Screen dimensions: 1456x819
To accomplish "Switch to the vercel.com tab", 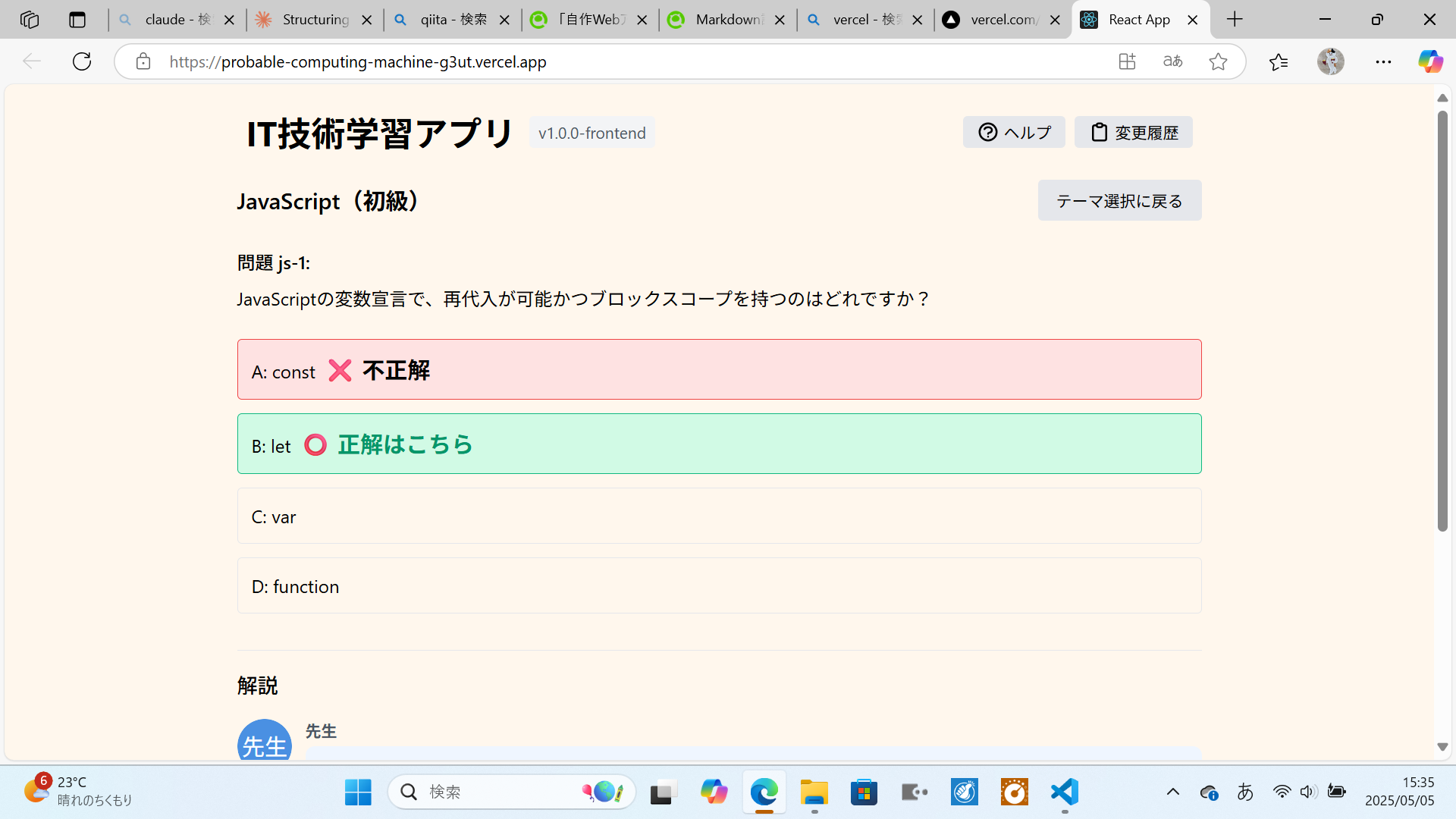I will click(x=1001, y=19).
